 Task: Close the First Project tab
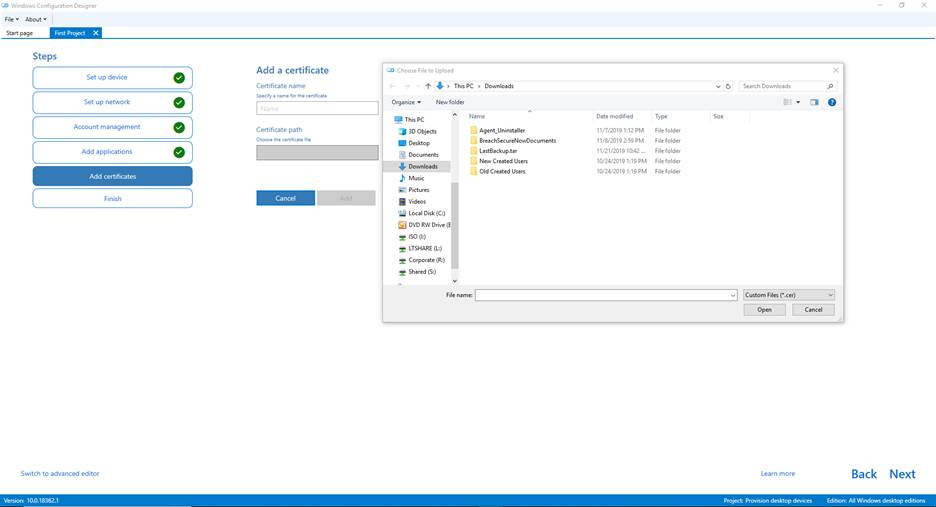tap(96, 33)
